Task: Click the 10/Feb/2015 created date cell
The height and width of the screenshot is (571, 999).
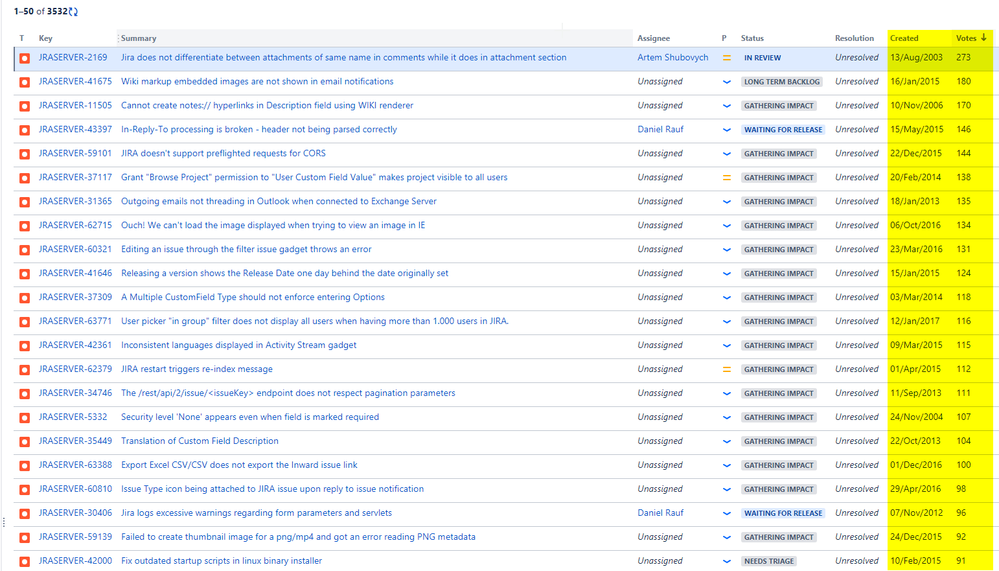Action: pos(916,561)
